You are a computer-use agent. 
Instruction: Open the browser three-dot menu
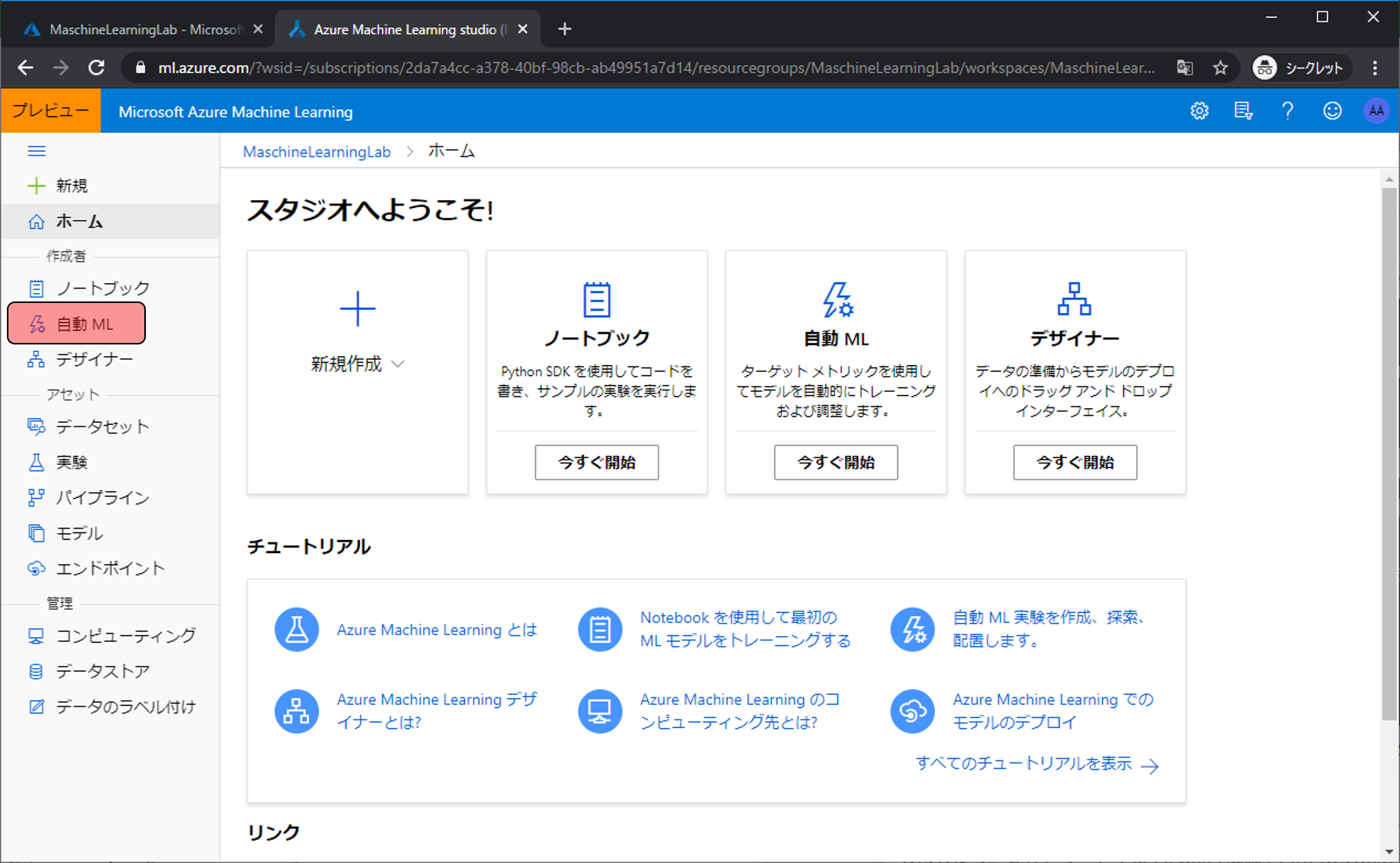pos(1375,68)
